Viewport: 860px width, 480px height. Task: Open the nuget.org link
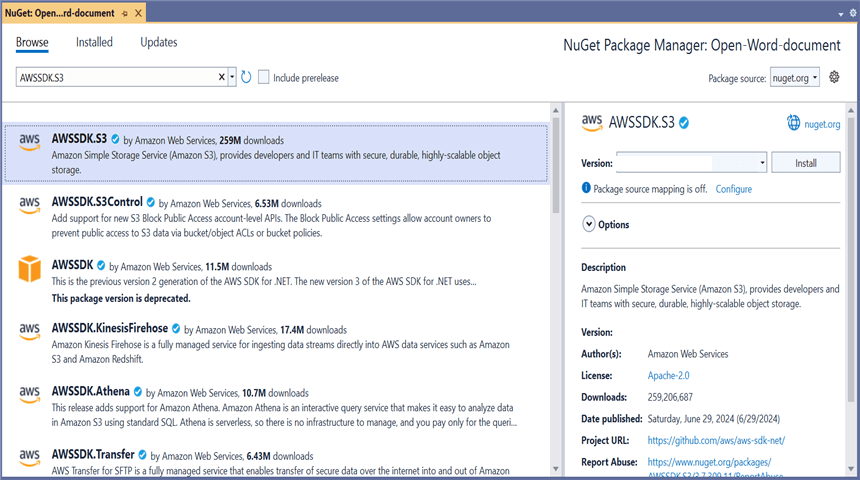tap(822, 124)
